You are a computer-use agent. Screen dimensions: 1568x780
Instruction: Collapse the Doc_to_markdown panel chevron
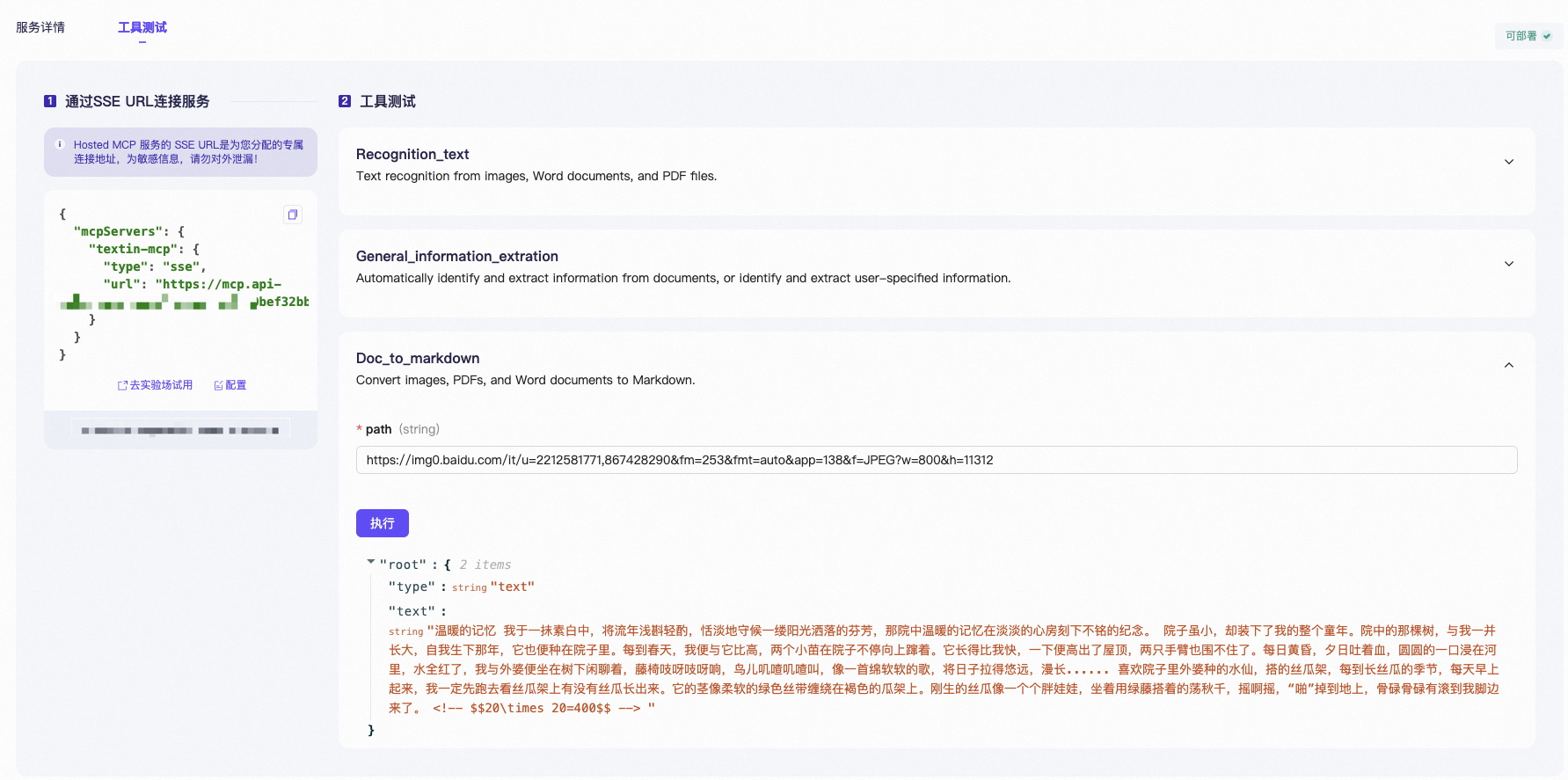tap(1508, 365)
